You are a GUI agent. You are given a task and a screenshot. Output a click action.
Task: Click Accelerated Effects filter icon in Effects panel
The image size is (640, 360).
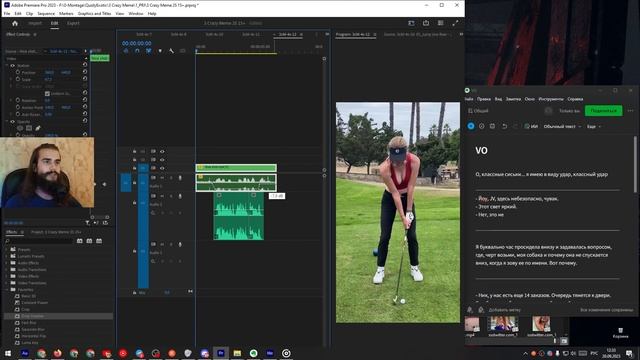coord(80,241)
